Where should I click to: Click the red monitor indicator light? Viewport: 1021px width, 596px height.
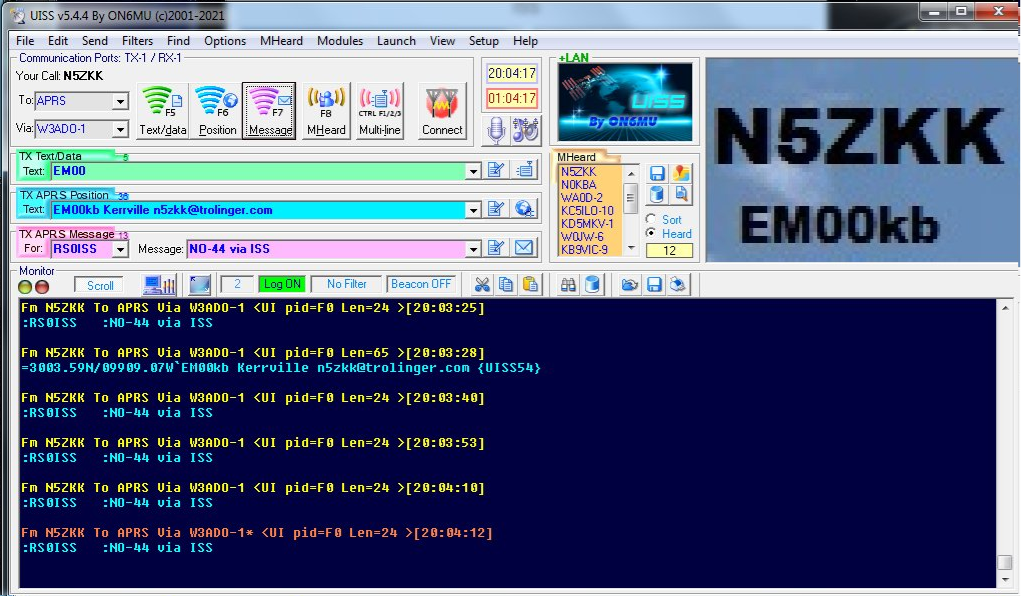tap(42, 287)
